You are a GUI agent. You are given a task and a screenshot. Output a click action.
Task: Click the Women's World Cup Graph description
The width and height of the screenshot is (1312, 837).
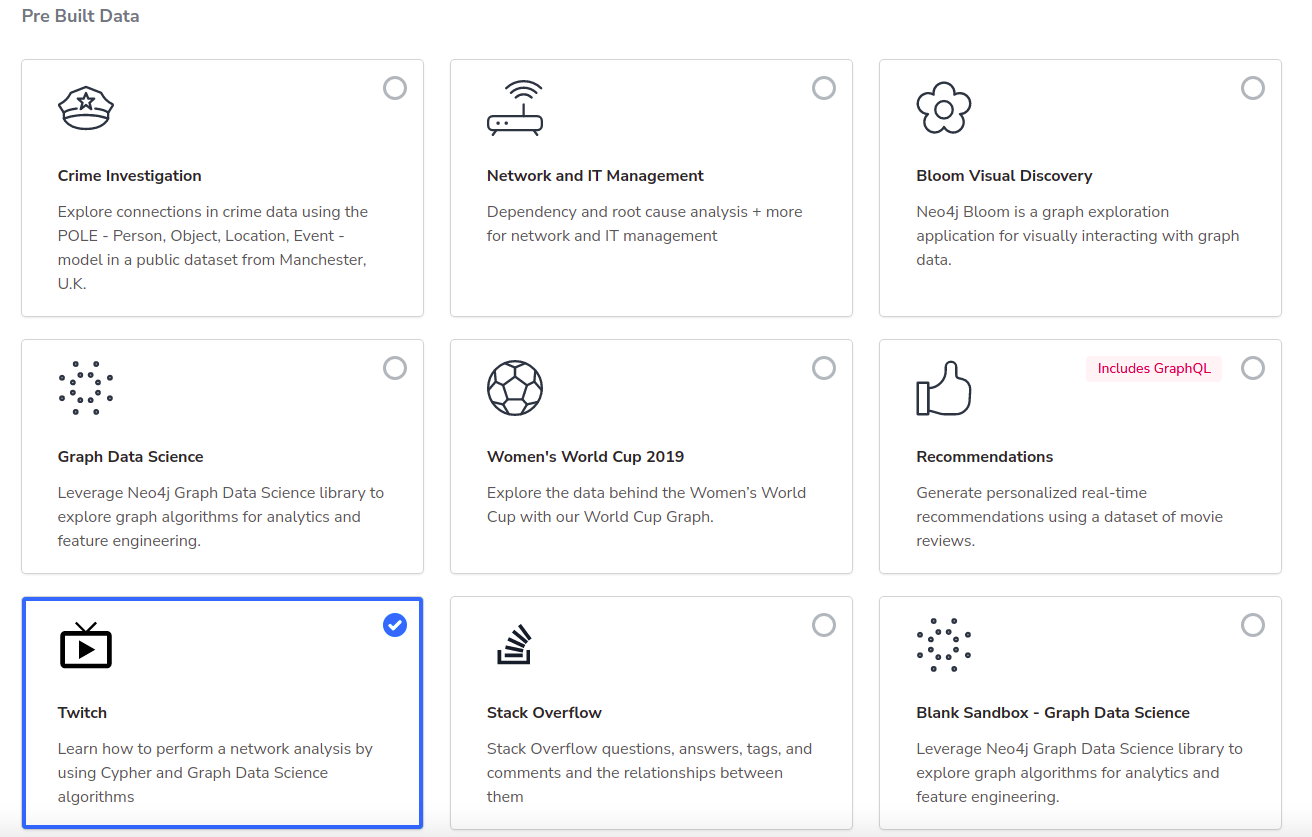point(646,505)
